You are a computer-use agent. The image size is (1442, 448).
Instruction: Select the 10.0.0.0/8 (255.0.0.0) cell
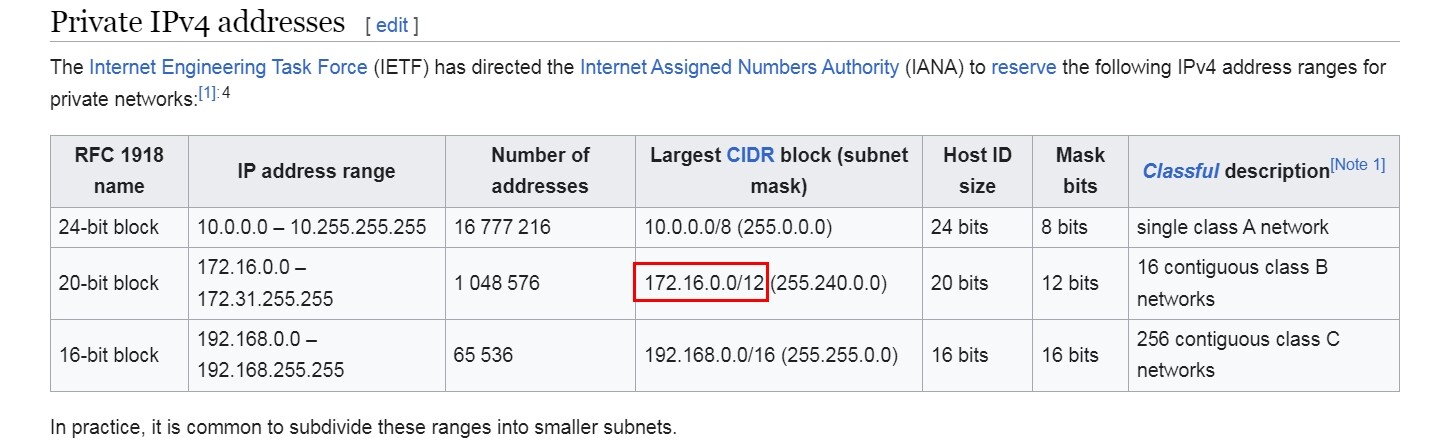pos(738,227)
